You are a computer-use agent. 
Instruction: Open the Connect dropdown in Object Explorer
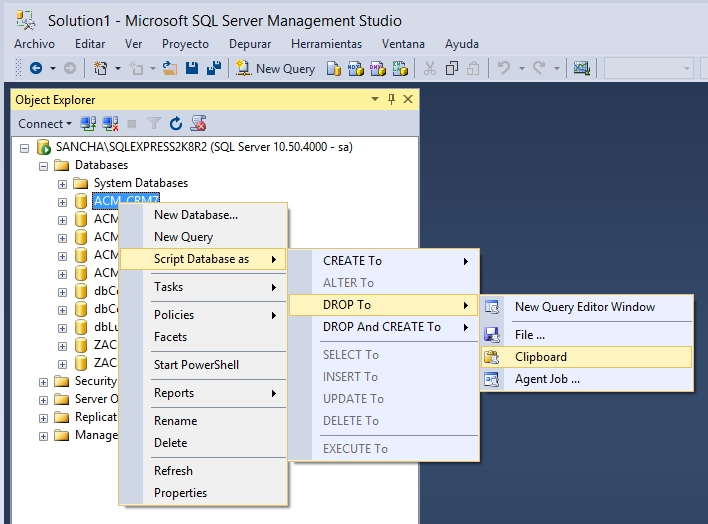(x=45, y=123)
